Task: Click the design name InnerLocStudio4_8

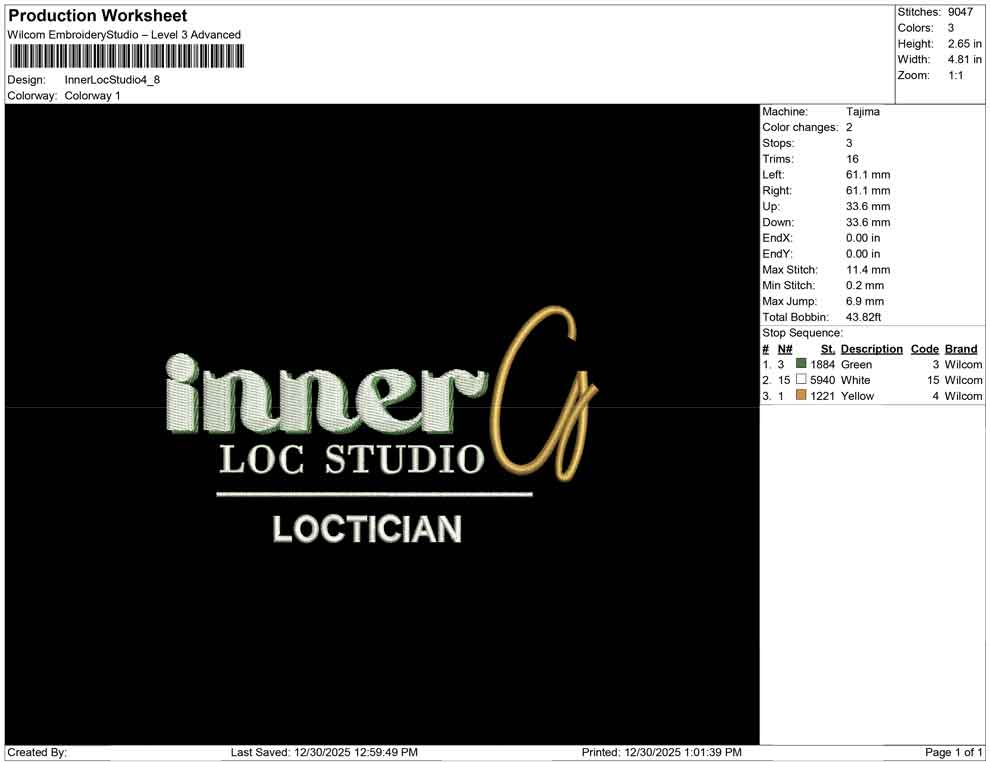Action: [x=110, y=81]
